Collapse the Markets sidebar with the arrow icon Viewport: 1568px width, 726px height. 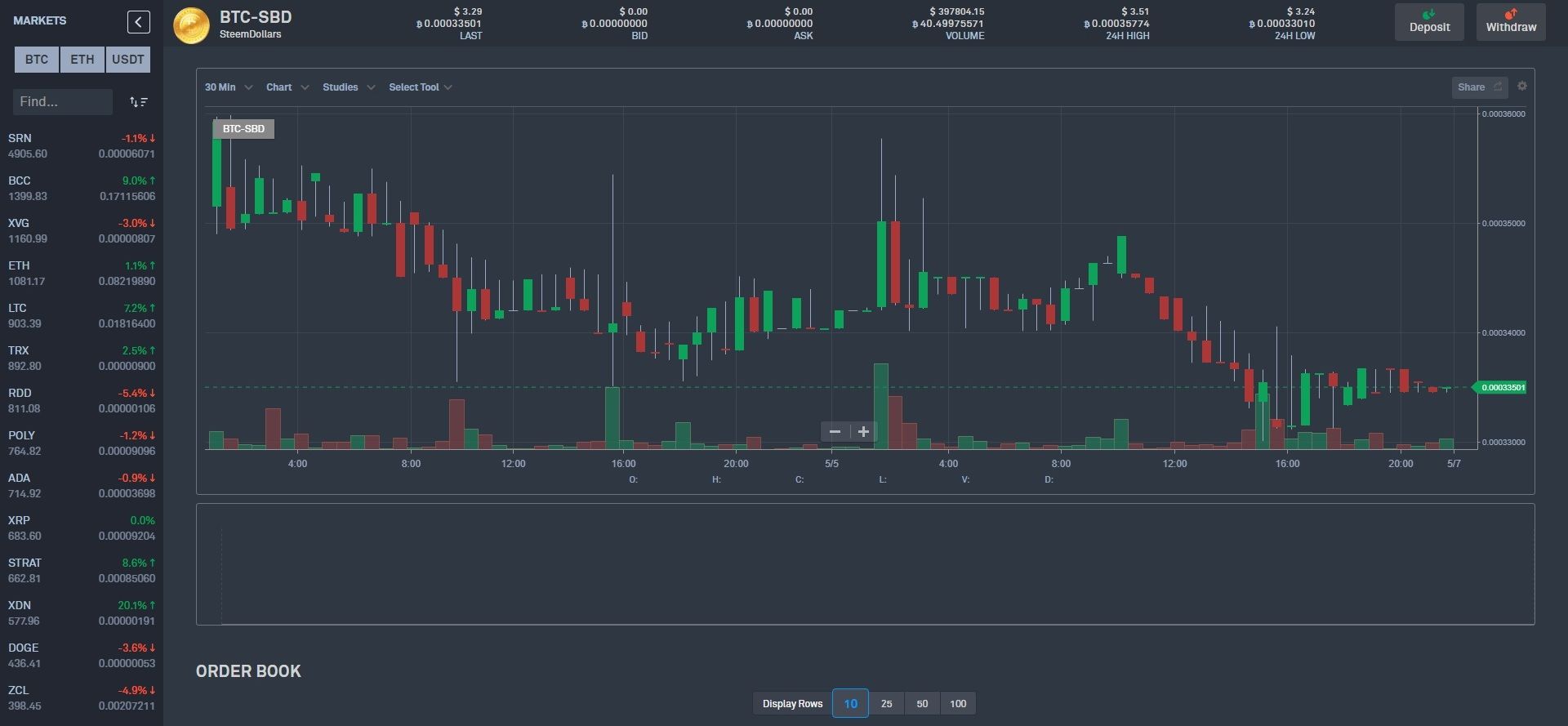click(x=139, y=22)
